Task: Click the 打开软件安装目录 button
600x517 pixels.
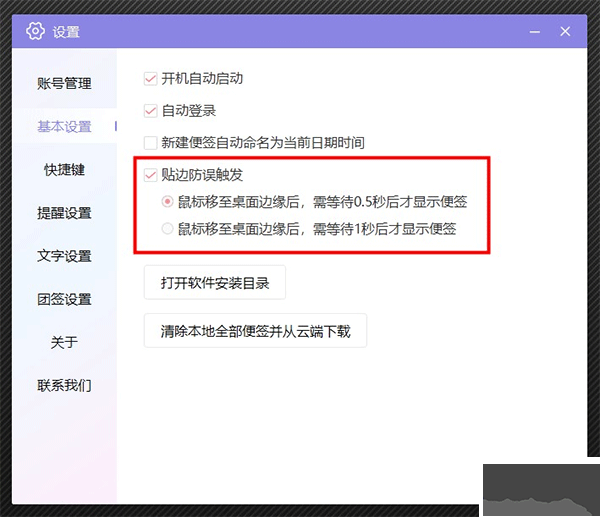Action: pyautogui.click(x=215, y=283)
